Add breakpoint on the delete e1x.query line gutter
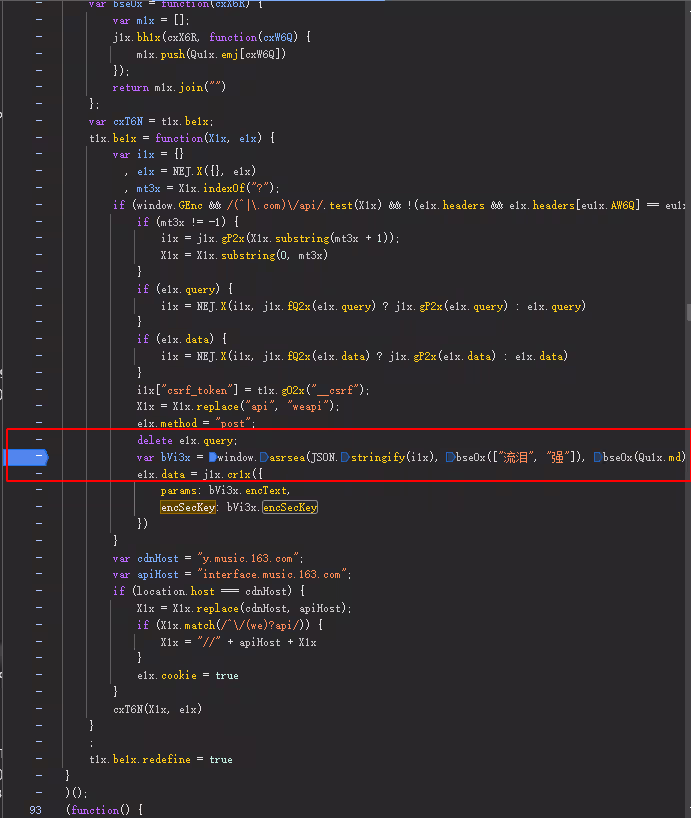This screenshot has height=818, width=691. coord(38,441)
